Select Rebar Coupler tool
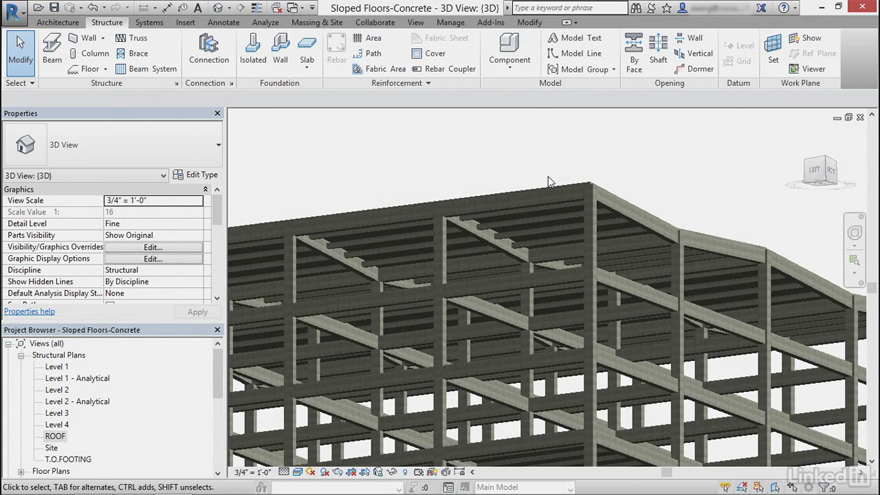This screenshot has height=495, width=880. tap(444, 69)
